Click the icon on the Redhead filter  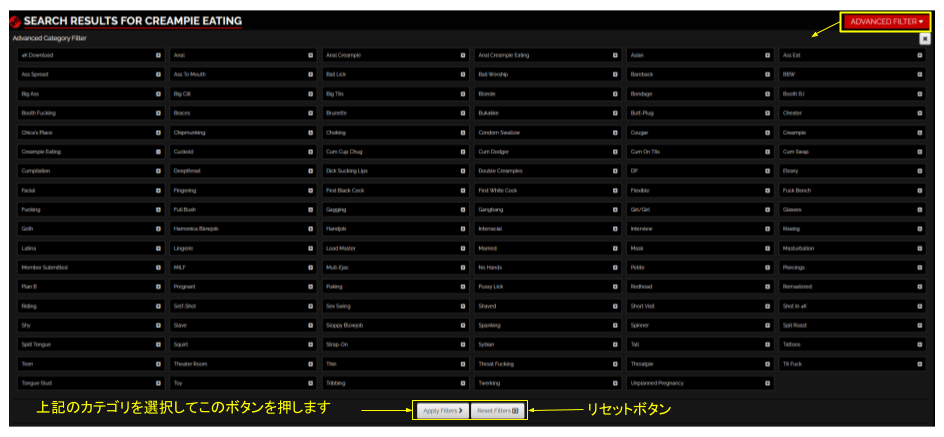click(768, 287)
